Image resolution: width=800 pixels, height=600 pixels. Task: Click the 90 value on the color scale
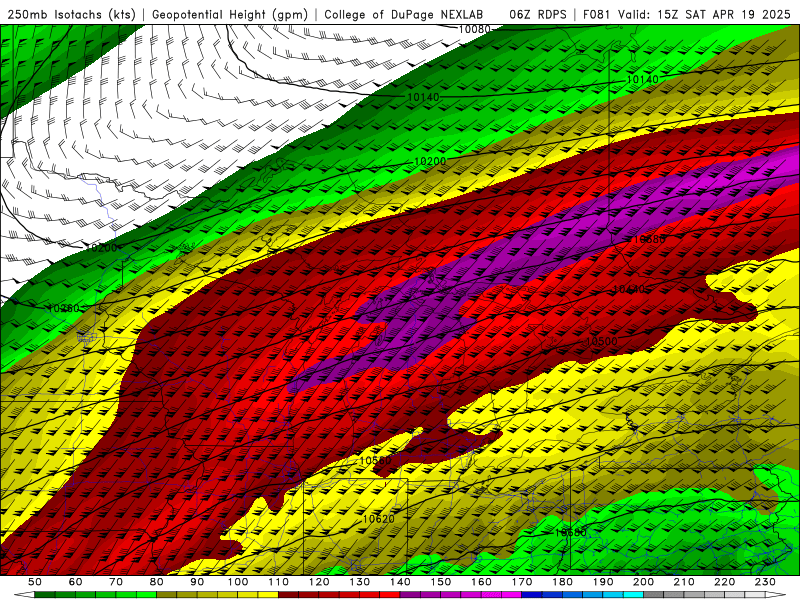tap(197, 582)
